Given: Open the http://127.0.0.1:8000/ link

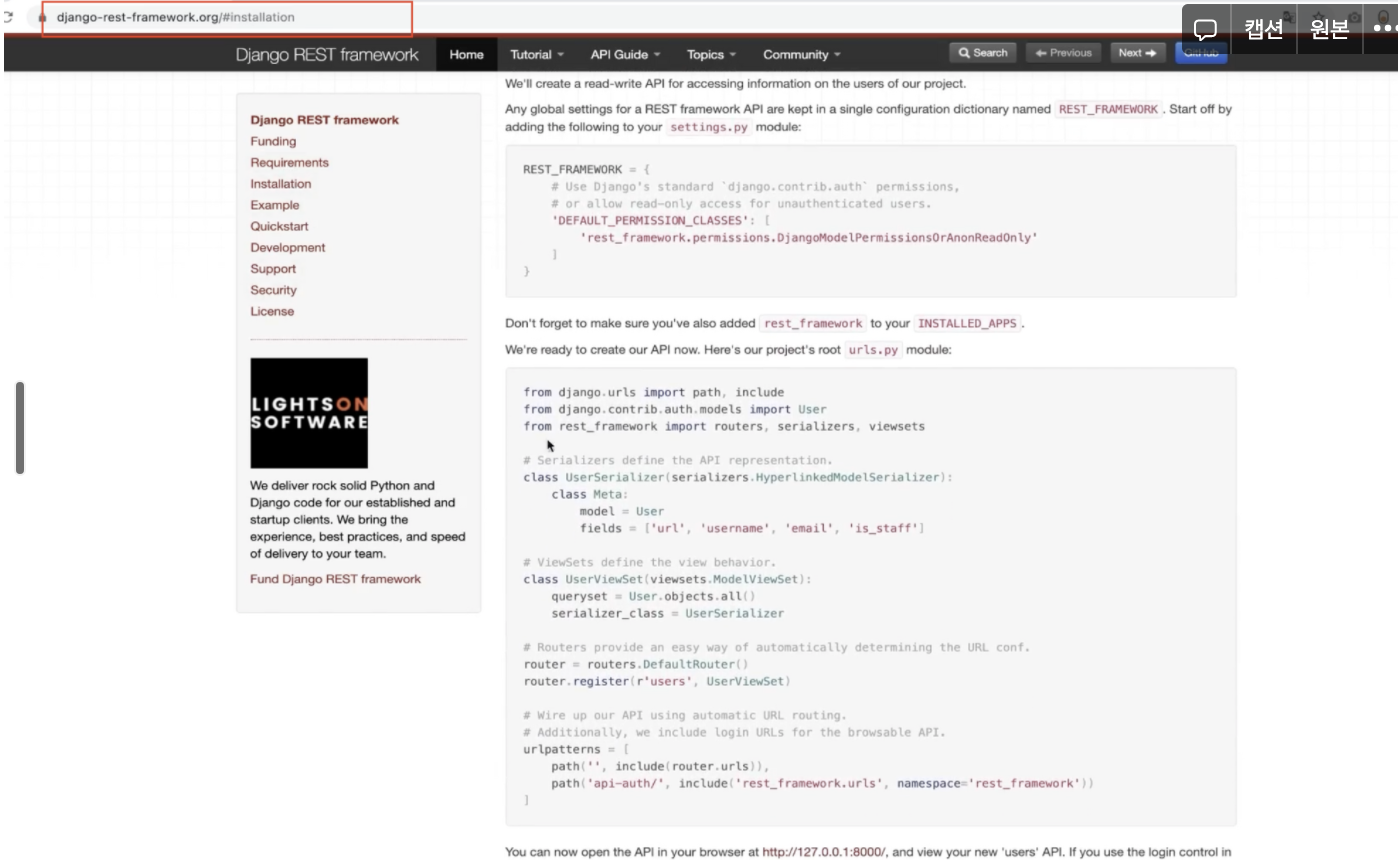Looking at the screenshot, I should 824,852.
